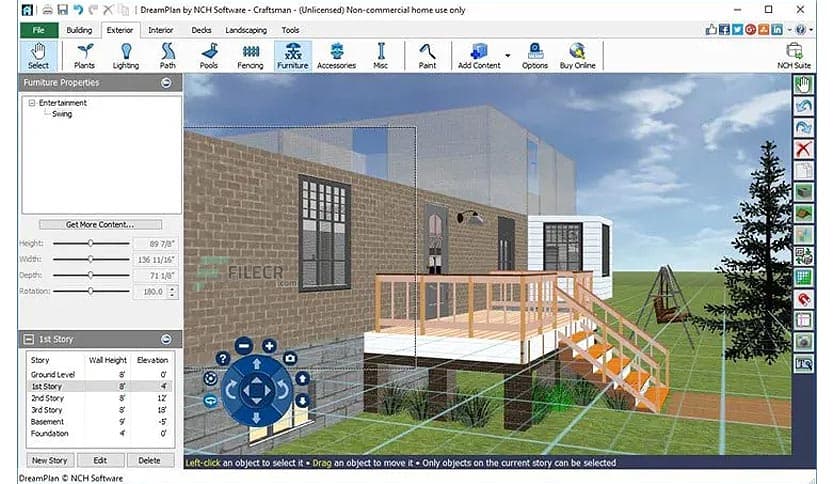Click the Height slider handle

click(x=91, y=243)
